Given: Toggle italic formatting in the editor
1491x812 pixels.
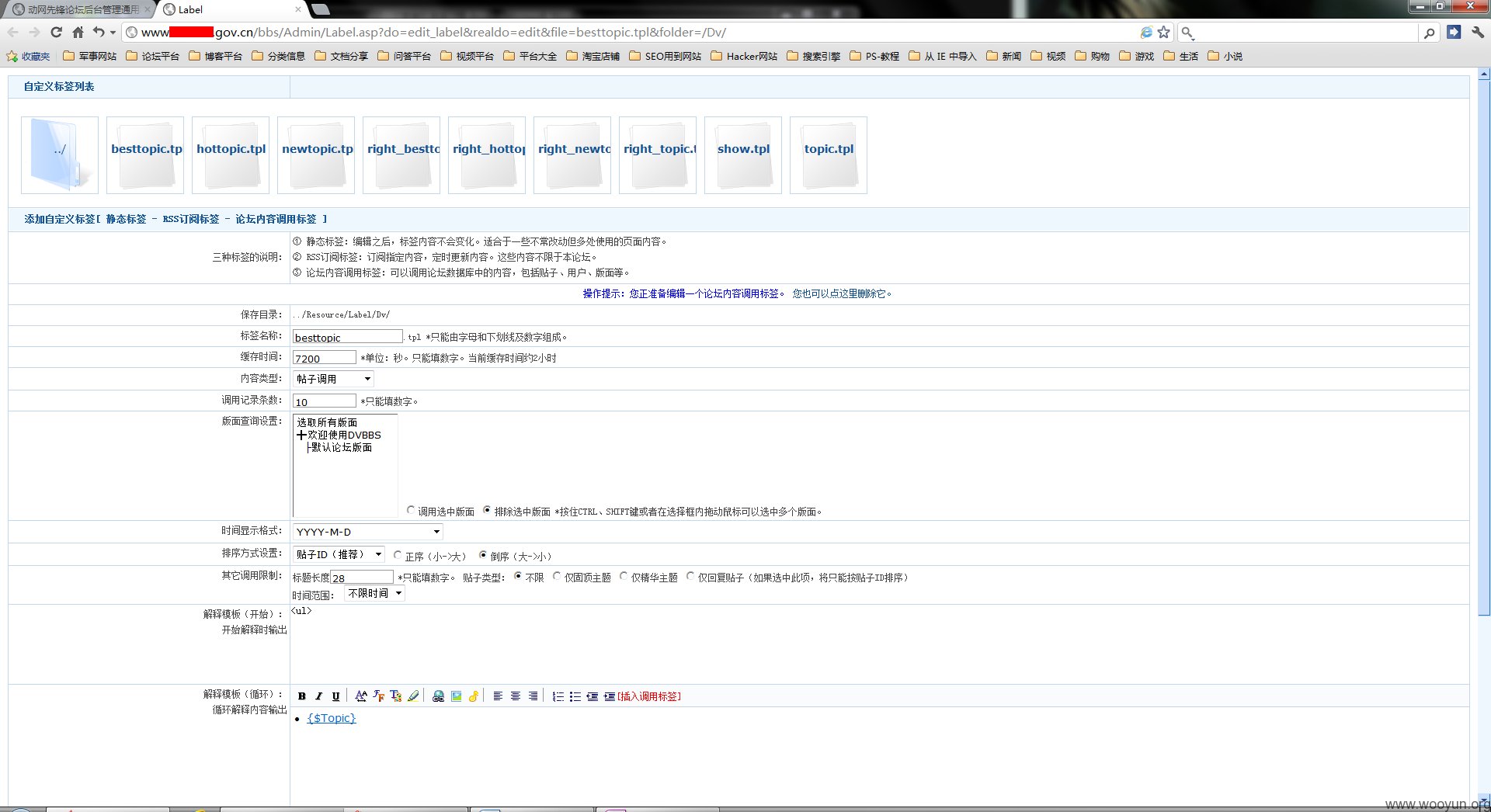Looking at the screenshot, I should click(x=318, y=696).
